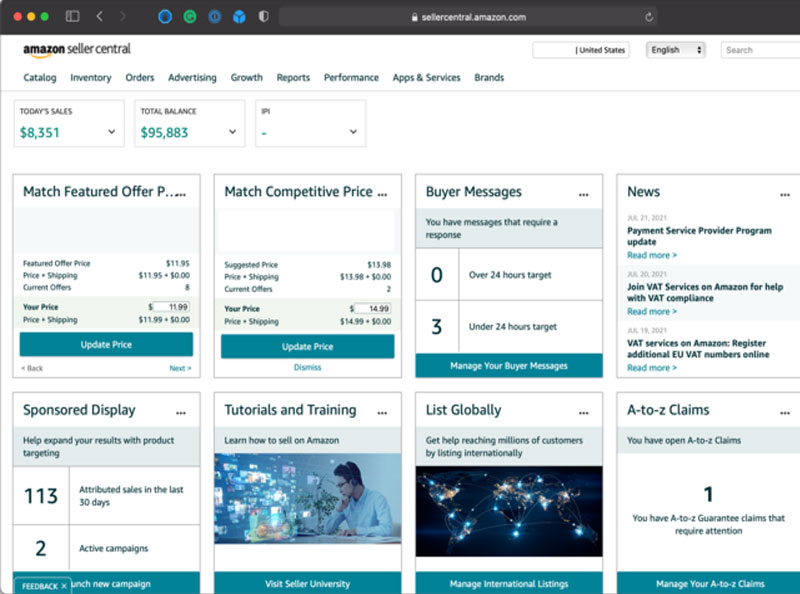The height and width of the screenshot is (594, 800).
Task: Expand Today's Sales dropdown
Action: coord(111,132)
